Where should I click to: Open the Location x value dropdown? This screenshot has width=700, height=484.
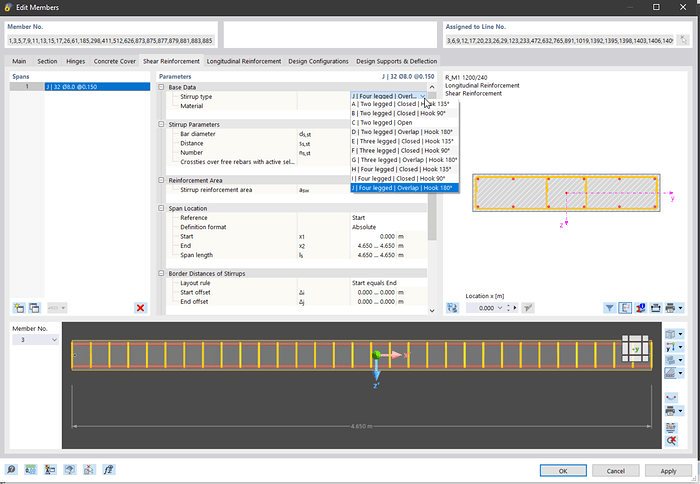click(x=498, y=308)
